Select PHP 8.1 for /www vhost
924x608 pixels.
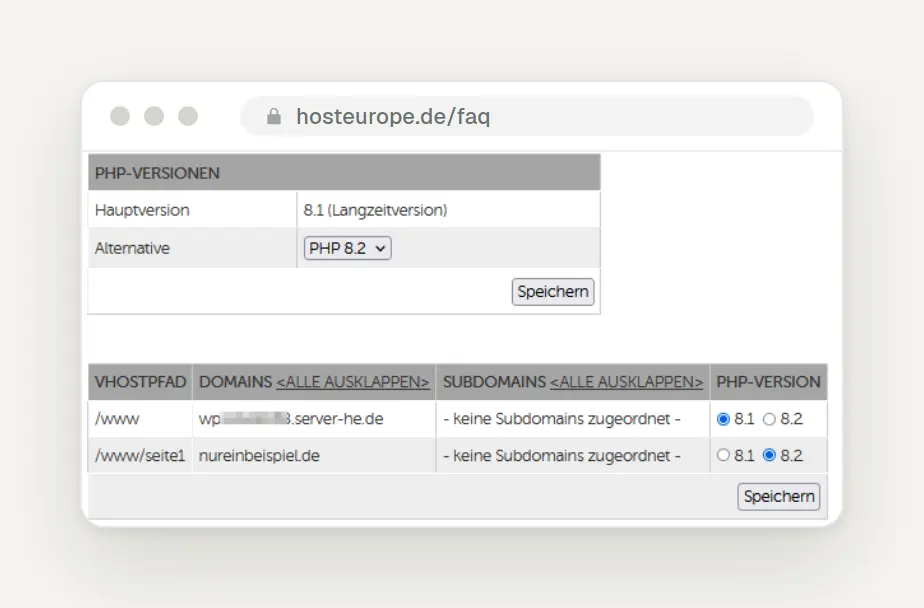pos(723,419)
